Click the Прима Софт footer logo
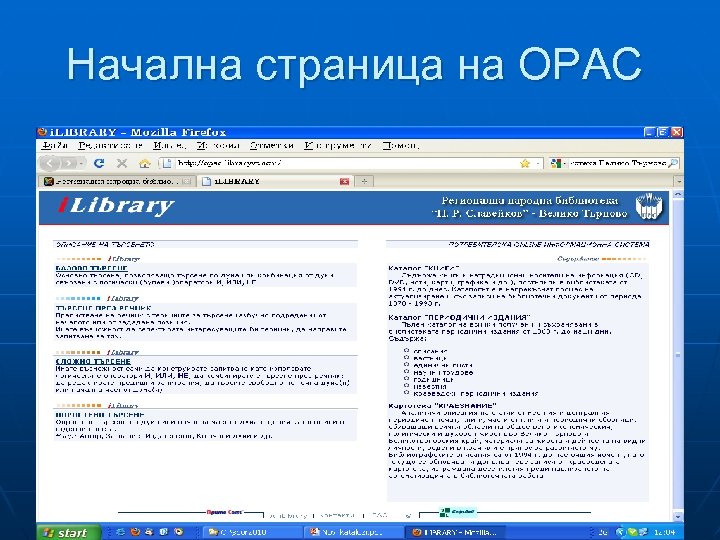Image resolution: width=720 pixels, height=540 pixels. click(x=224, y=512)
